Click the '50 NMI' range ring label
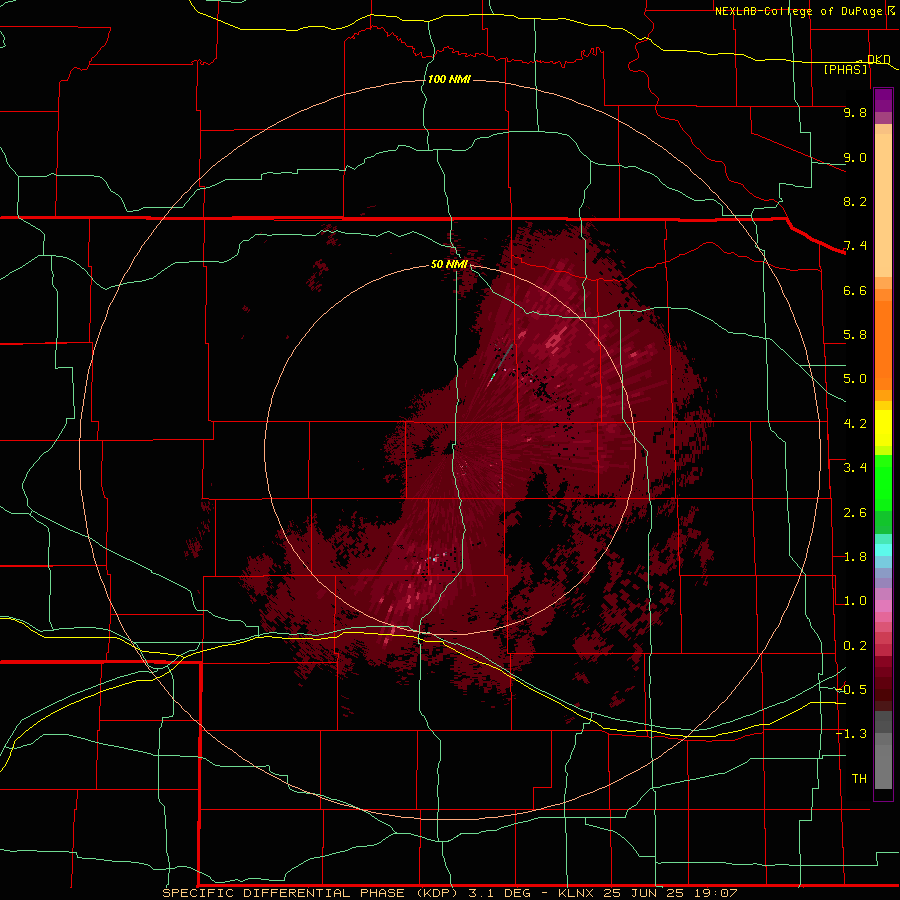The width and height of the screenshot is (900, 900). 449,264
